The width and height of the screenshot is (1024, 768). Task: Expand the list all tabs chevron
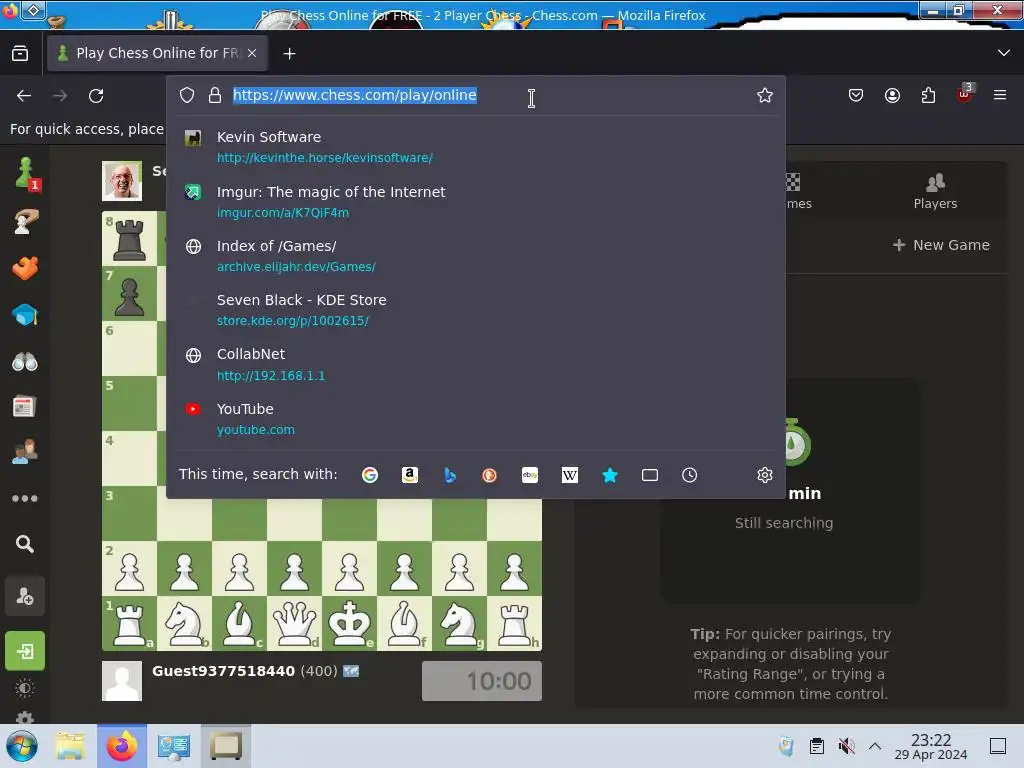[1004, 53]
